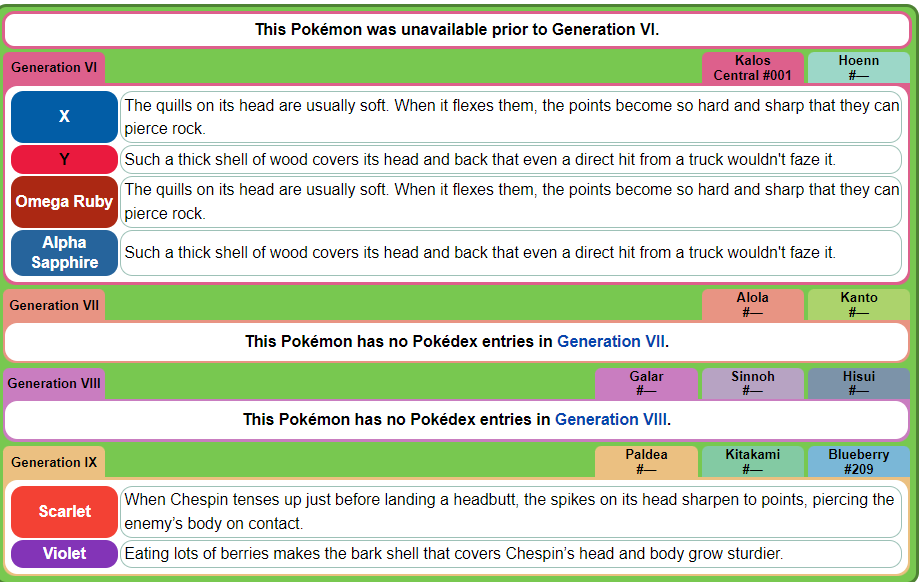Open the Generation VIII link
The height and width of the screenshot is (582, 920).
pyautogui.click(x=611, y=419)
